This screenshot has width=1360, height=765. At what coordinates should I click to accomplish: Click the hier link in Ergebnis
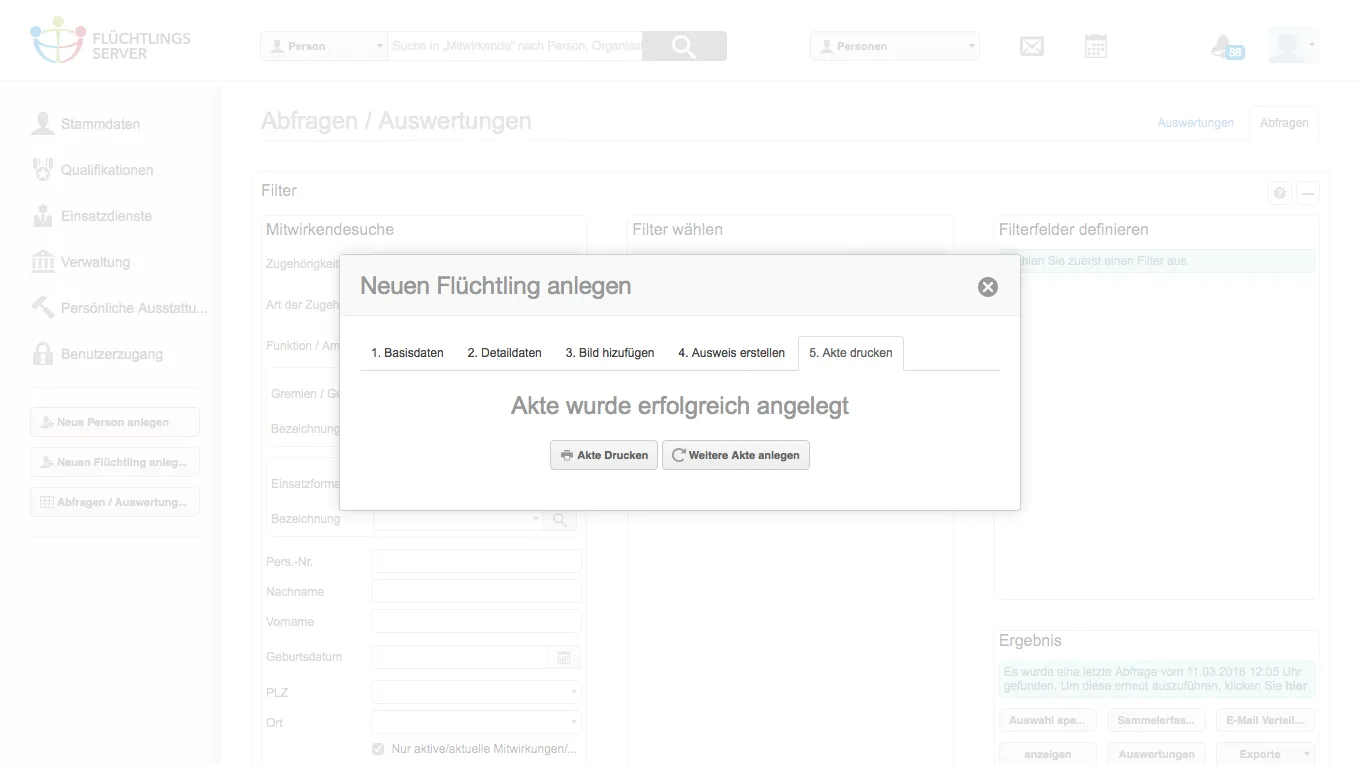point(1296,687)
